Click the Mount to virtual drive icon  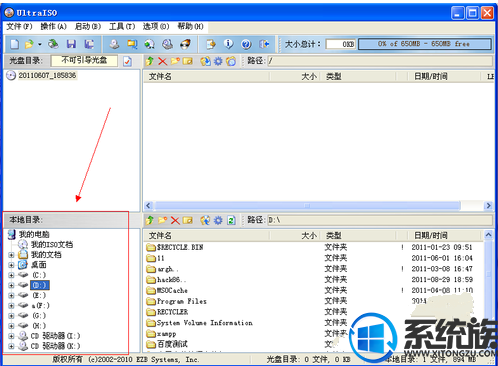pos(167,44)
